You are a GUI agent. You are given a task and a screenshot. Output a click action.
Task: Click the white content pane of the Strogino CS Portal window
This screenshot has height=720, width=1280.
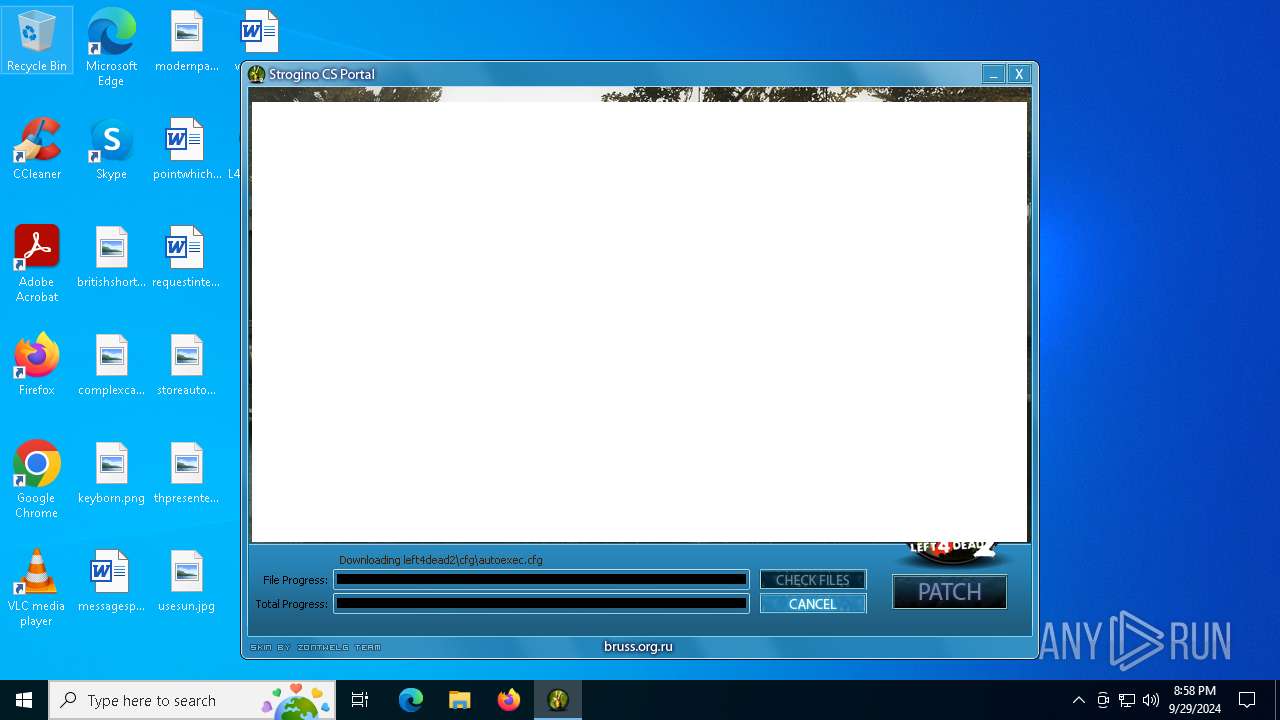(x=639, y=322)
